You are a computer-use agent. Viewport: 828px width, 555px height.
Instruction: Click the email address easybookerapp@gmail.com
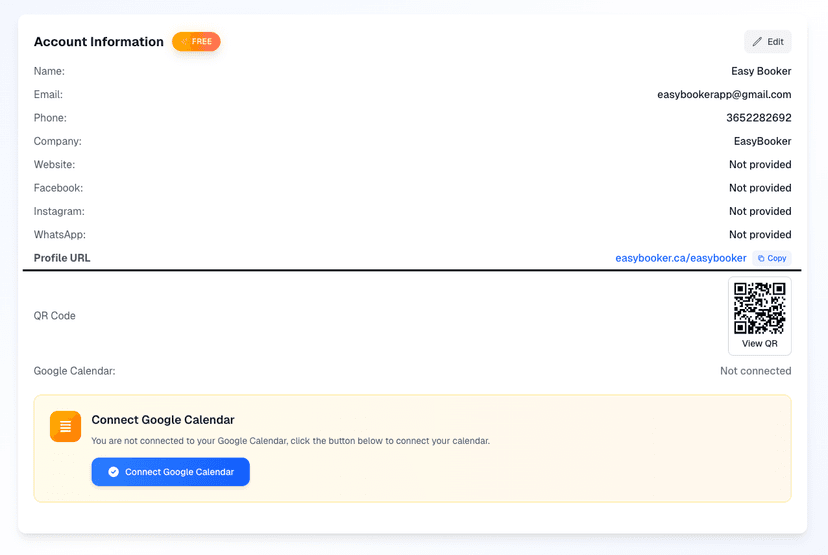point(724,95)
